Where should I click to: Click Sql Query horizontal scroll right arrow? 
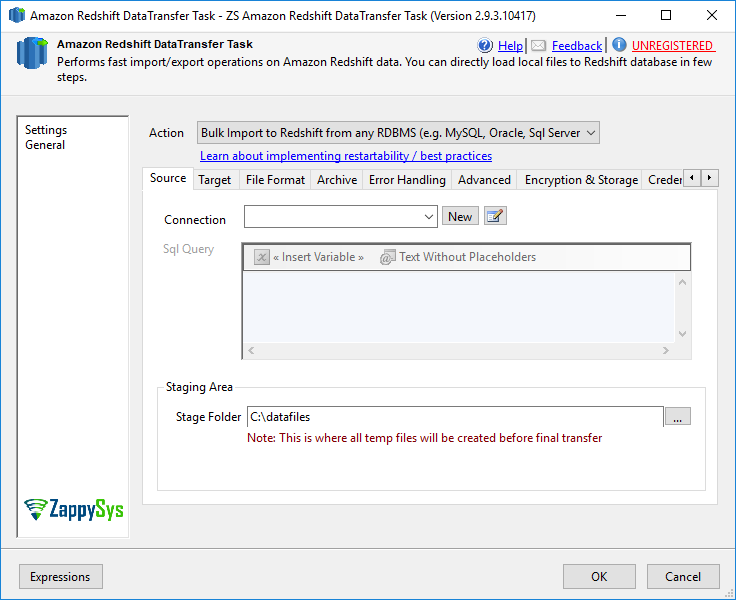(x=666, y=351)
